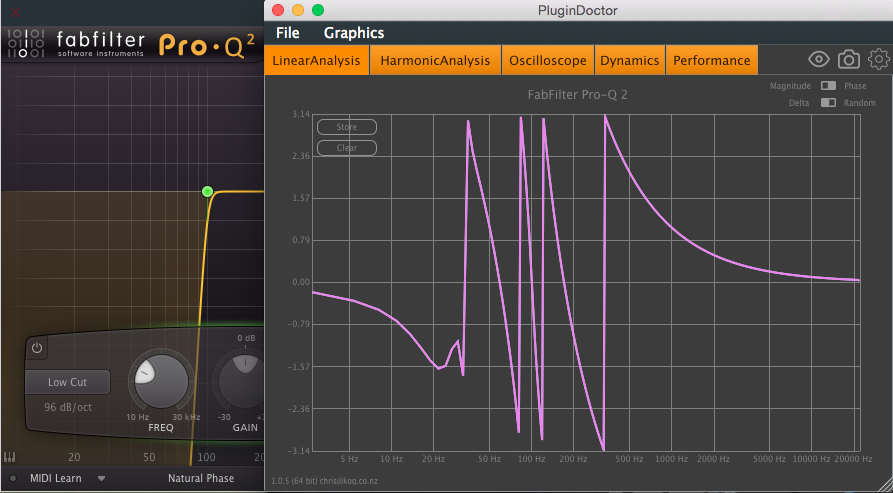
Task: Open the Dynamics tab
Action: tap(629, 60)
